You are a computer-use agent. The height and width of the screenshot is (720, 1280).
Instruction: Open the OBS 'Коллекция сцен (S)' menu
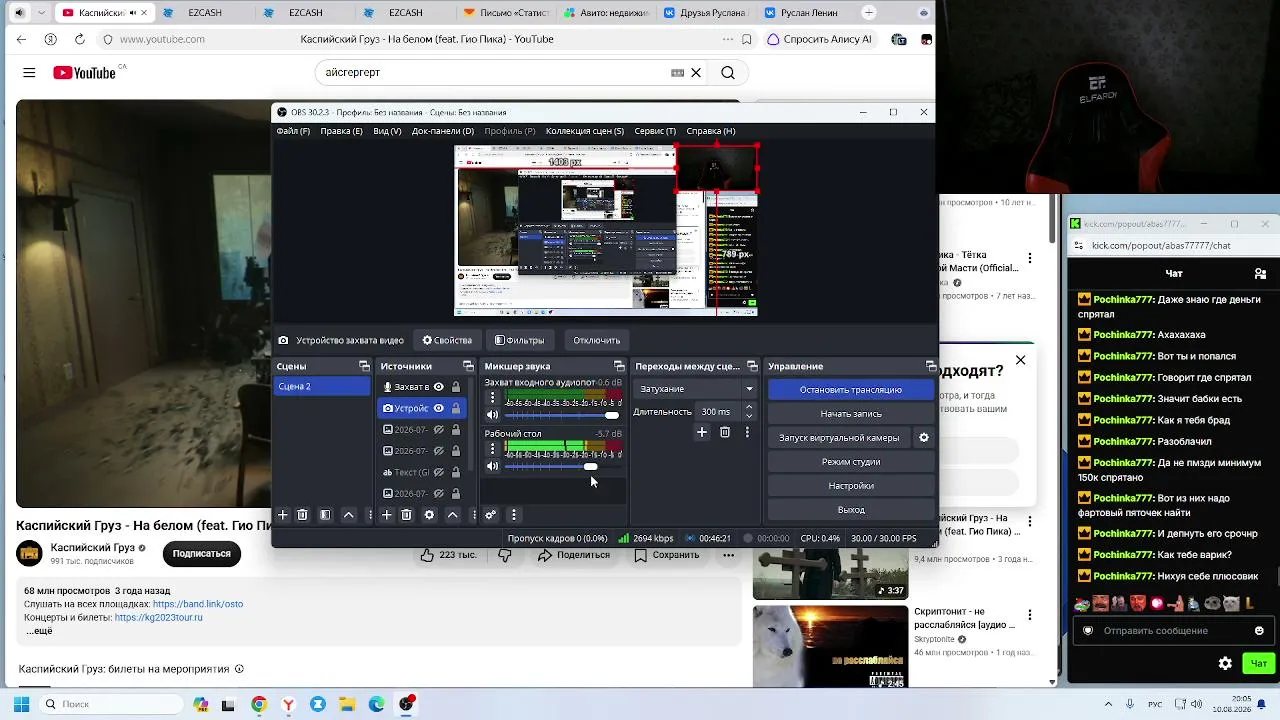[585, 131]
